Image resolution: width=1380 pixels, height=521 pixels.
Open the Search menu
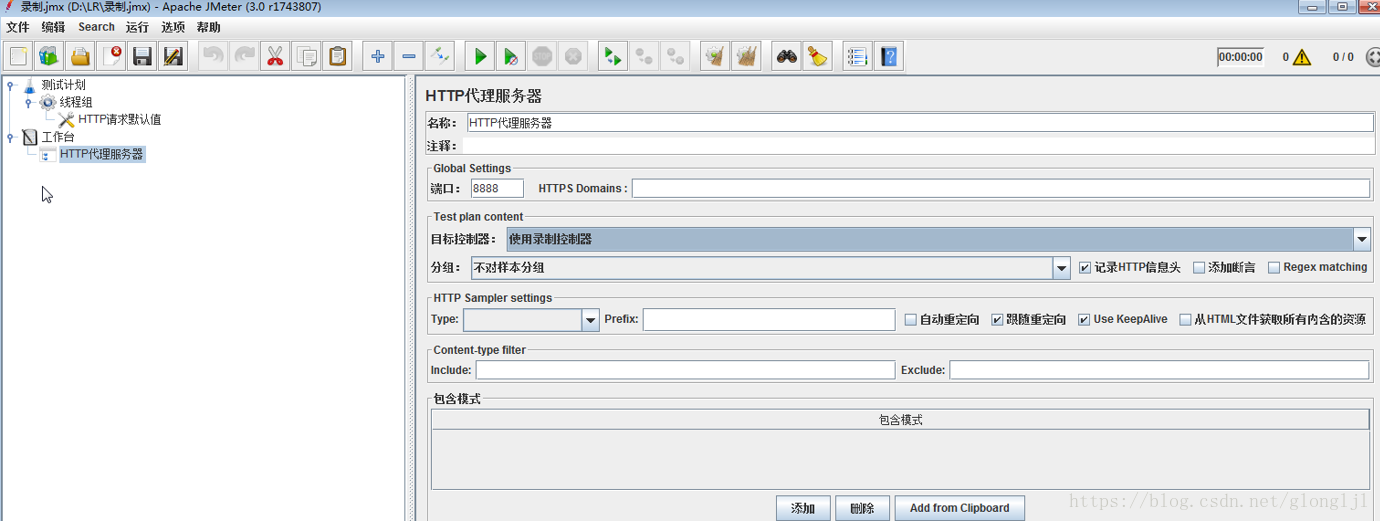tap(96, 27)
